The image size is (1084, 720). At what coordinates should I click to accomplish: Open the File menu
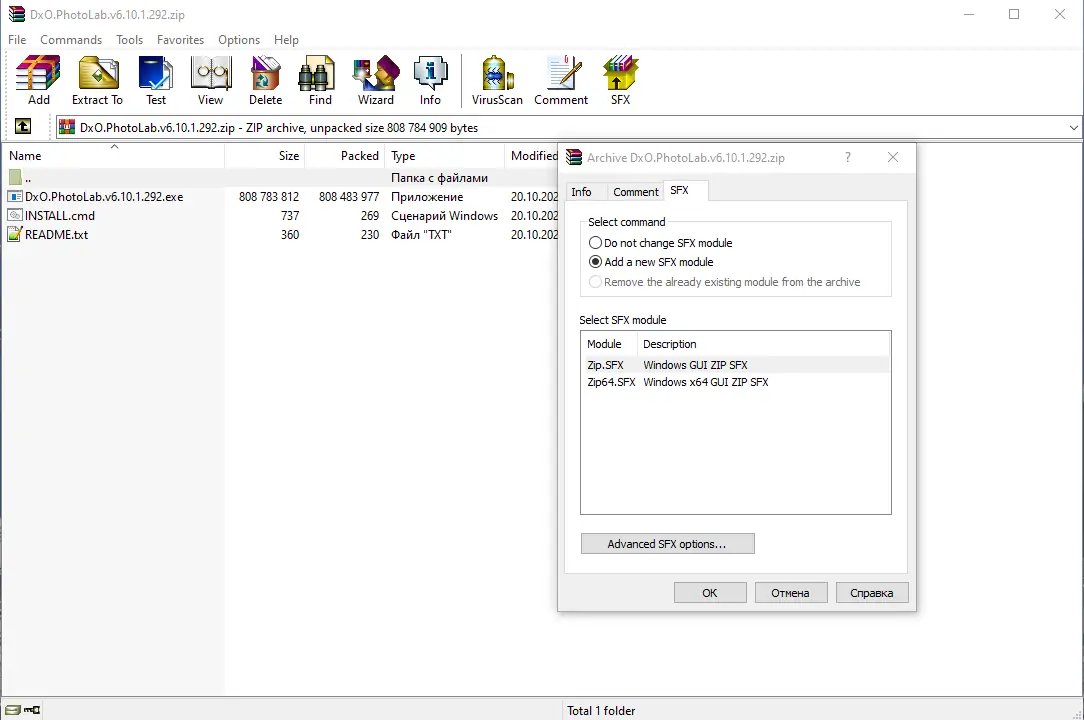click(17, 39)
